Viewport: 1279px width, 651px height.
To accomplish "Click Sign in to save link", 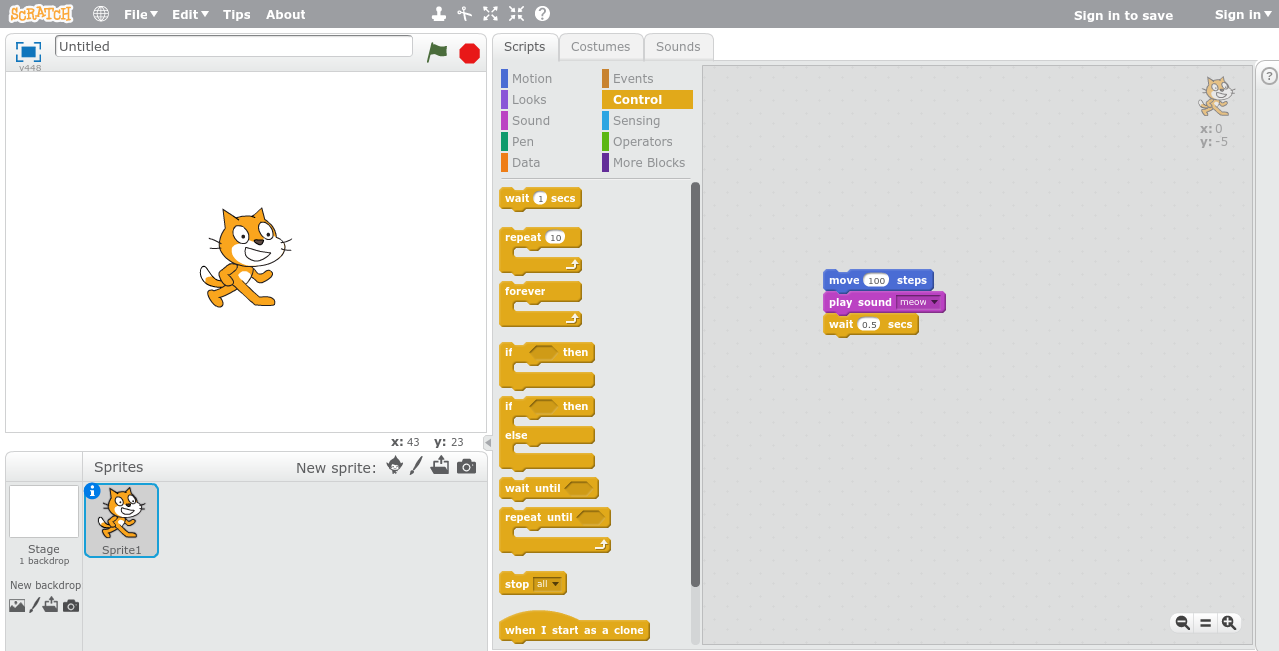I will 1123,15.
